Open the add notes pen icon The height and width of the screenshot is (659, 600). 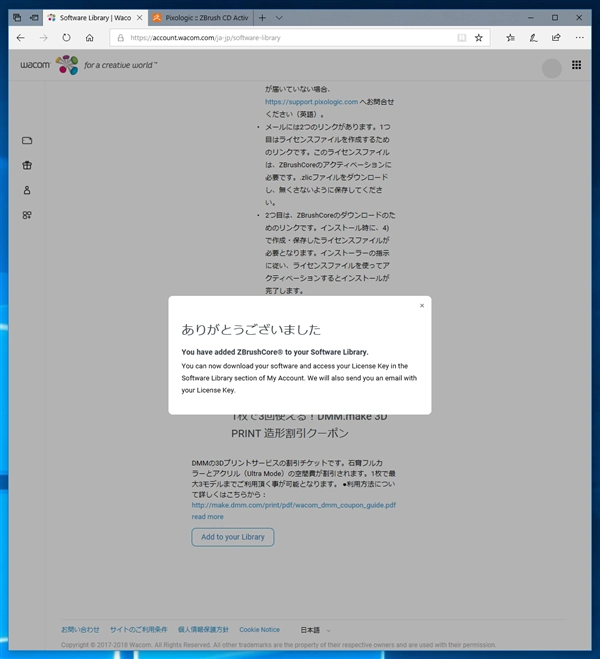533,38
